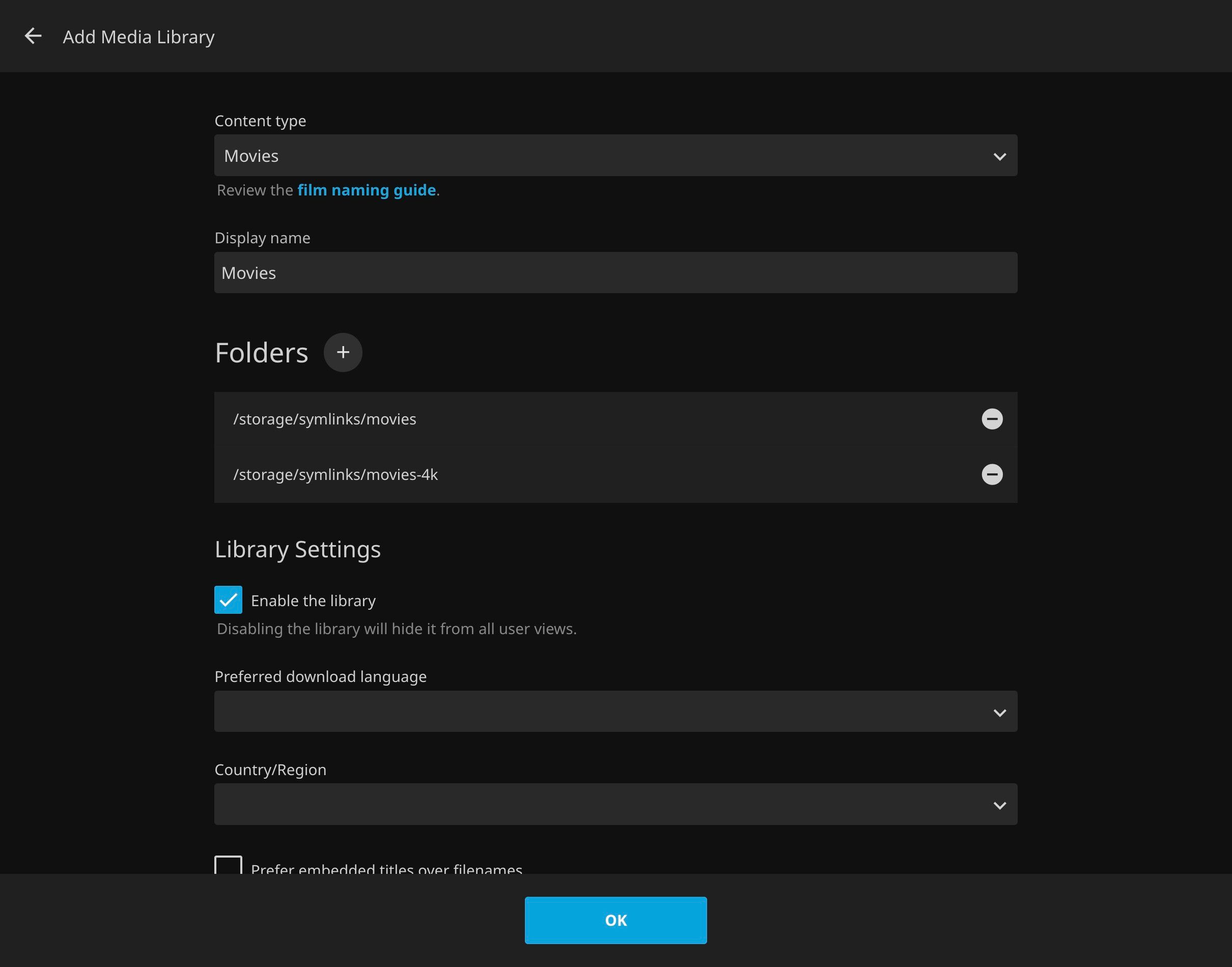Expand Preferred download language dropdown

[x=615, y=712]
